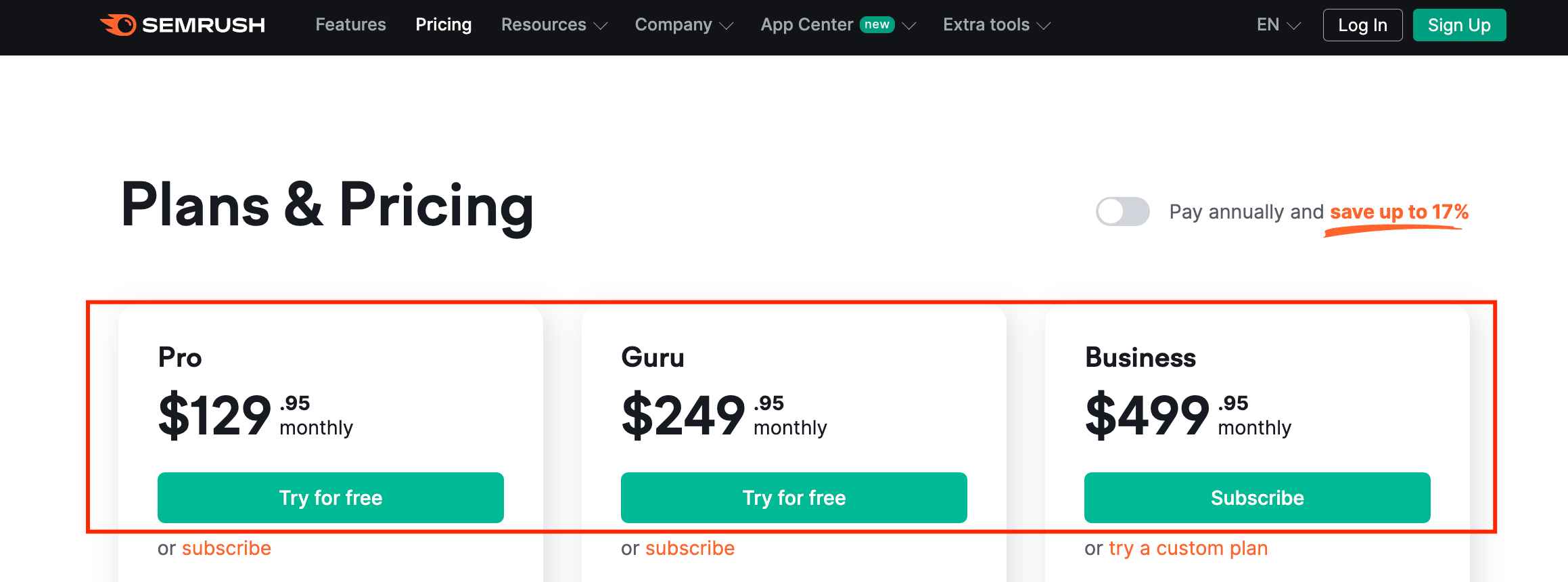Click the green Sign Up button
1568x582 pixels.
[1459, 25]
